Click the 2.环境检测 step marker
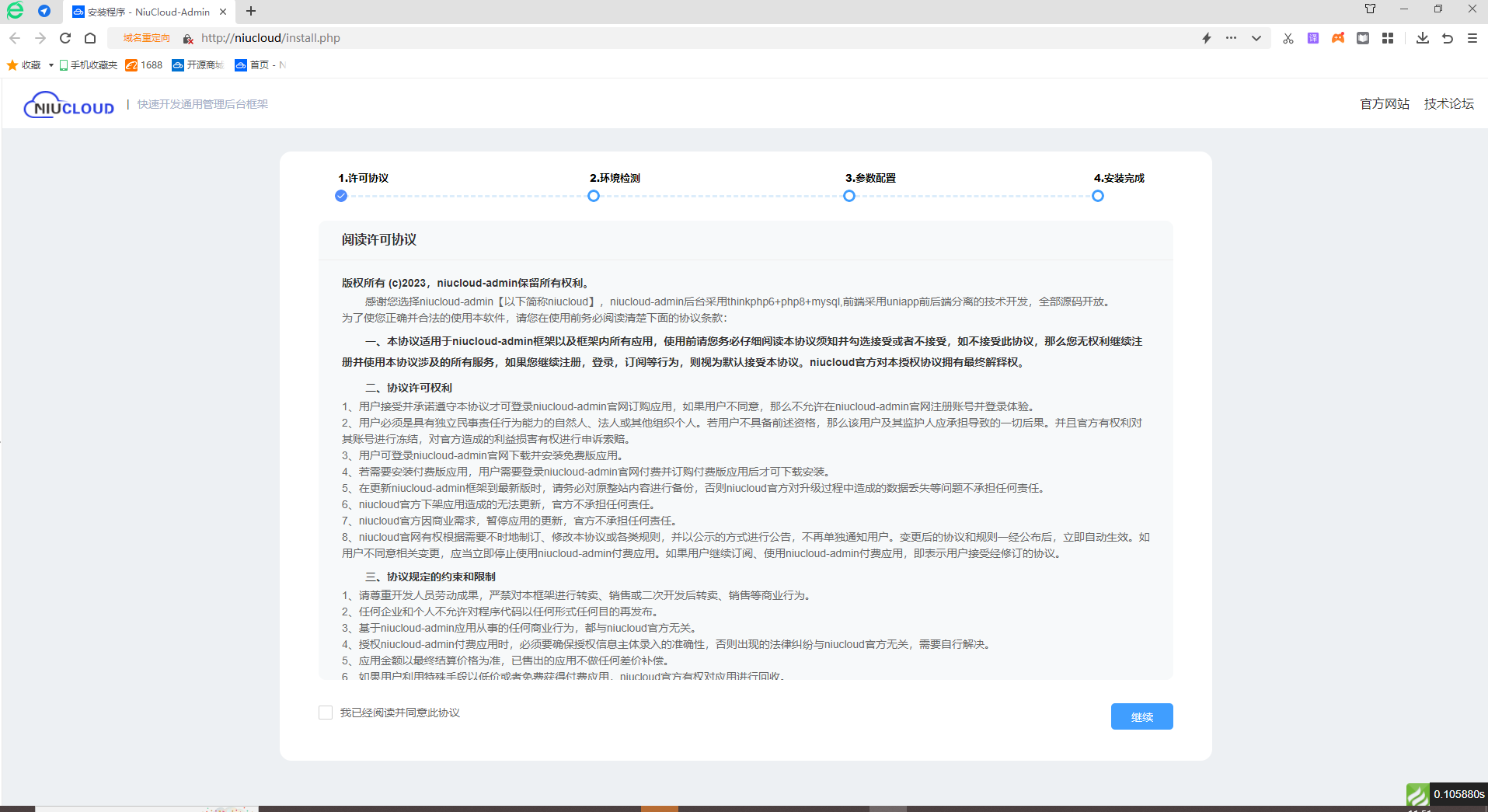1488x812 pixels. tap(594, 196)
